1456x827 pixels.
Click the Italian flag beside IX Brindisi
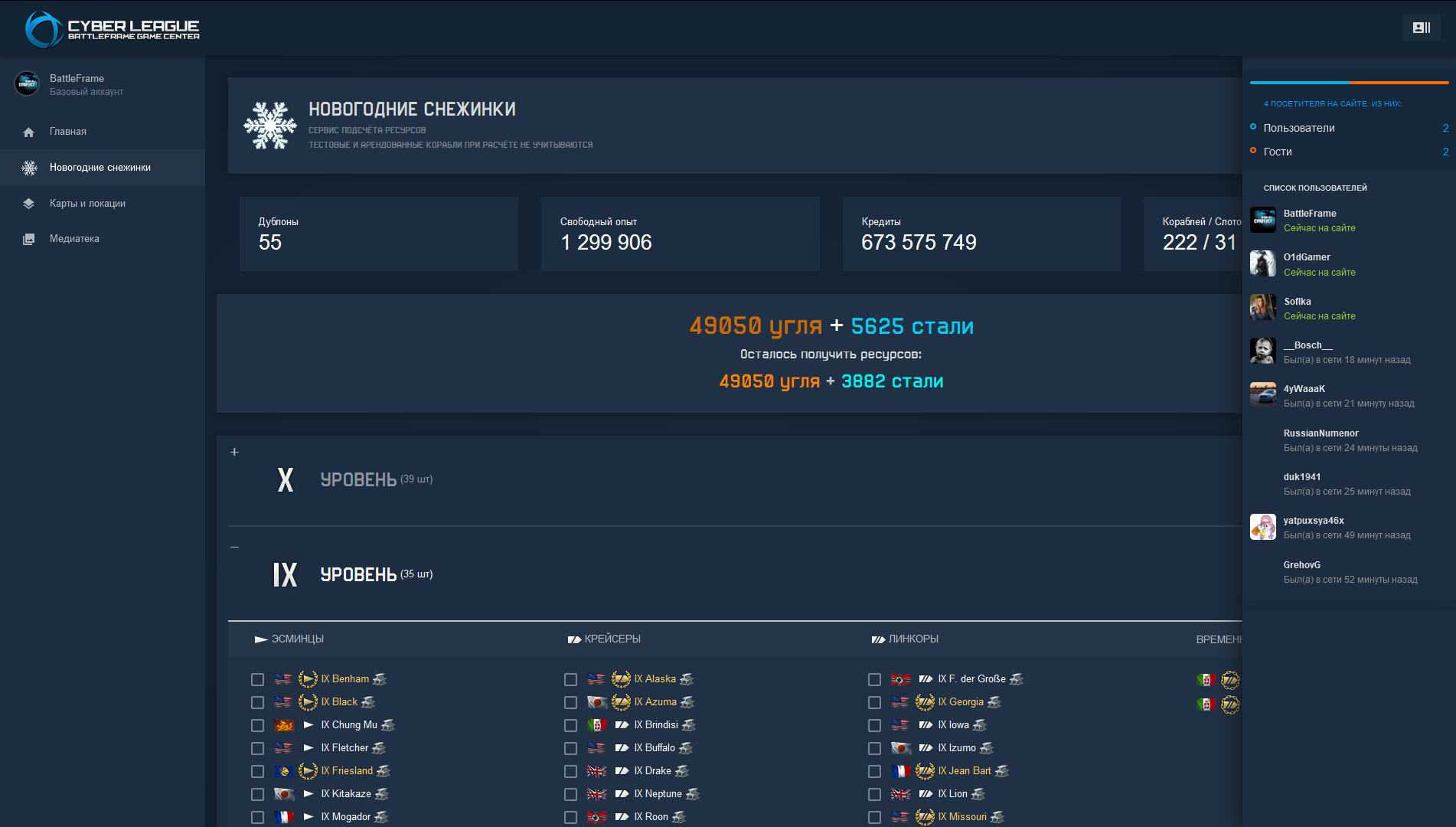point(597,725)
